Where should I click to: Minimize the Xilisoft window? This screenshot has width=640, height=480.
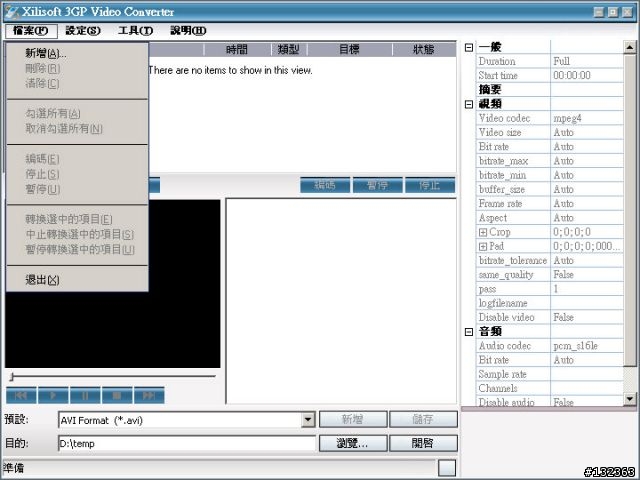(599, 12)
